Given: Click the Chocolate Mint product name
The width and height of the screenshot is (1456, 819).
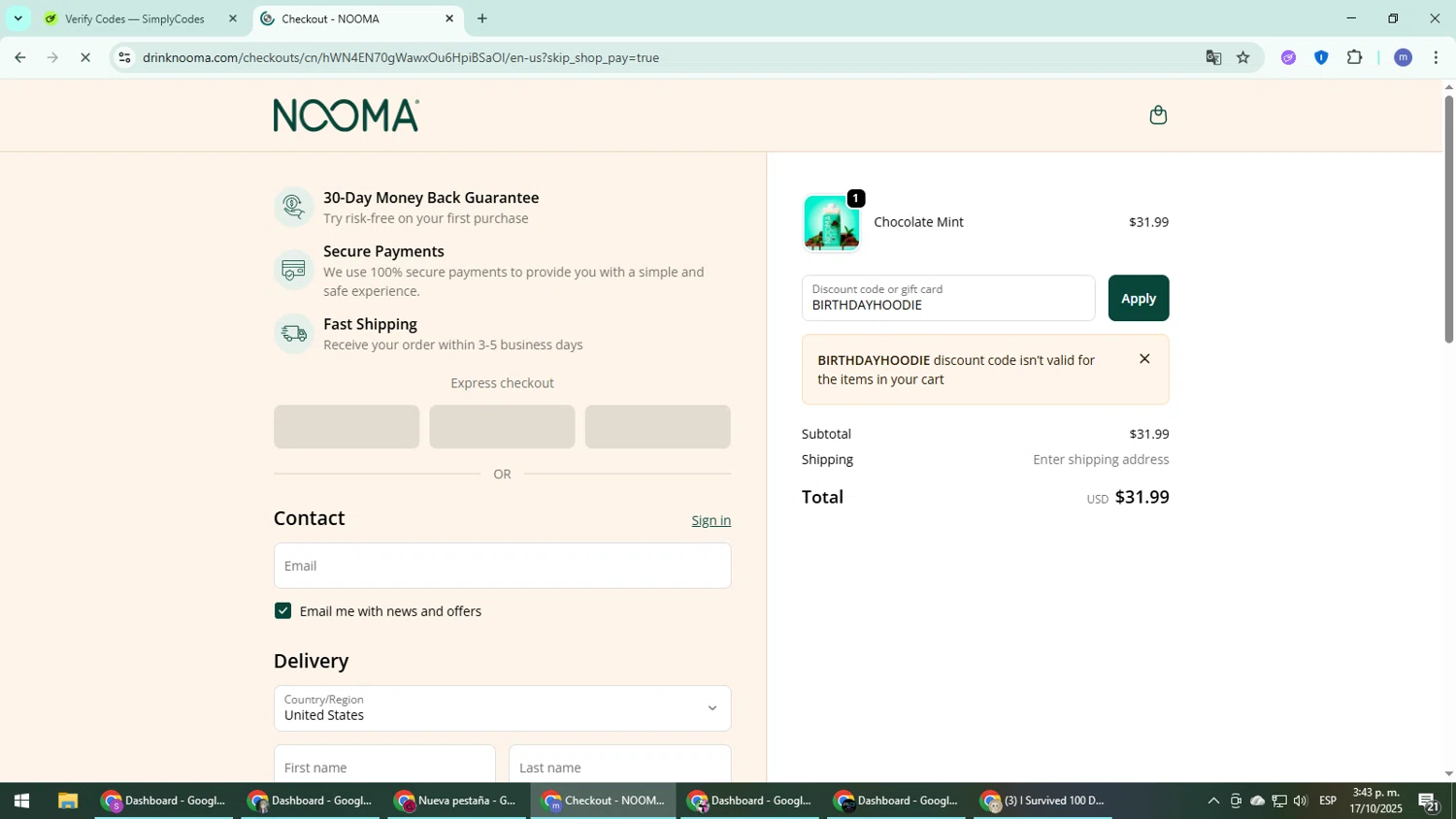Looking at the screenshot, I should [918, 222].
